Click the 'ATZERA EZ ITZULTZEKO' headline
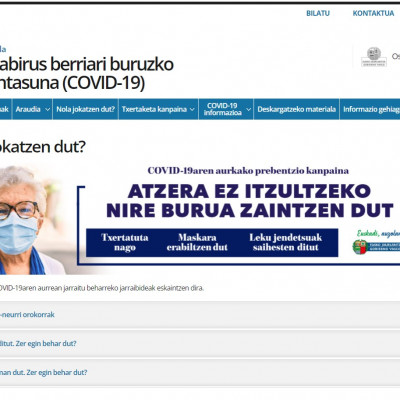400x400 pixels. pyautogui.click(x=249, y=191)
